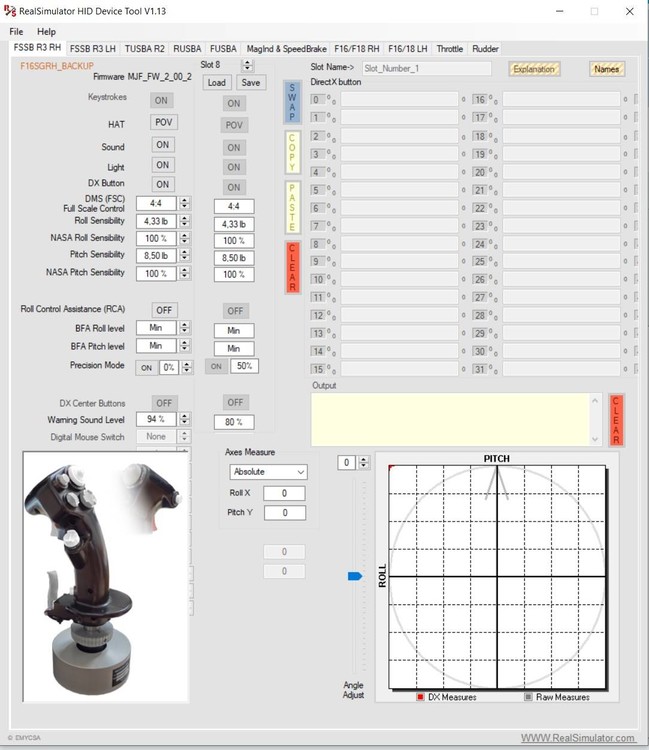Click the Names button
Screen dimensions: 649x750
606,69
